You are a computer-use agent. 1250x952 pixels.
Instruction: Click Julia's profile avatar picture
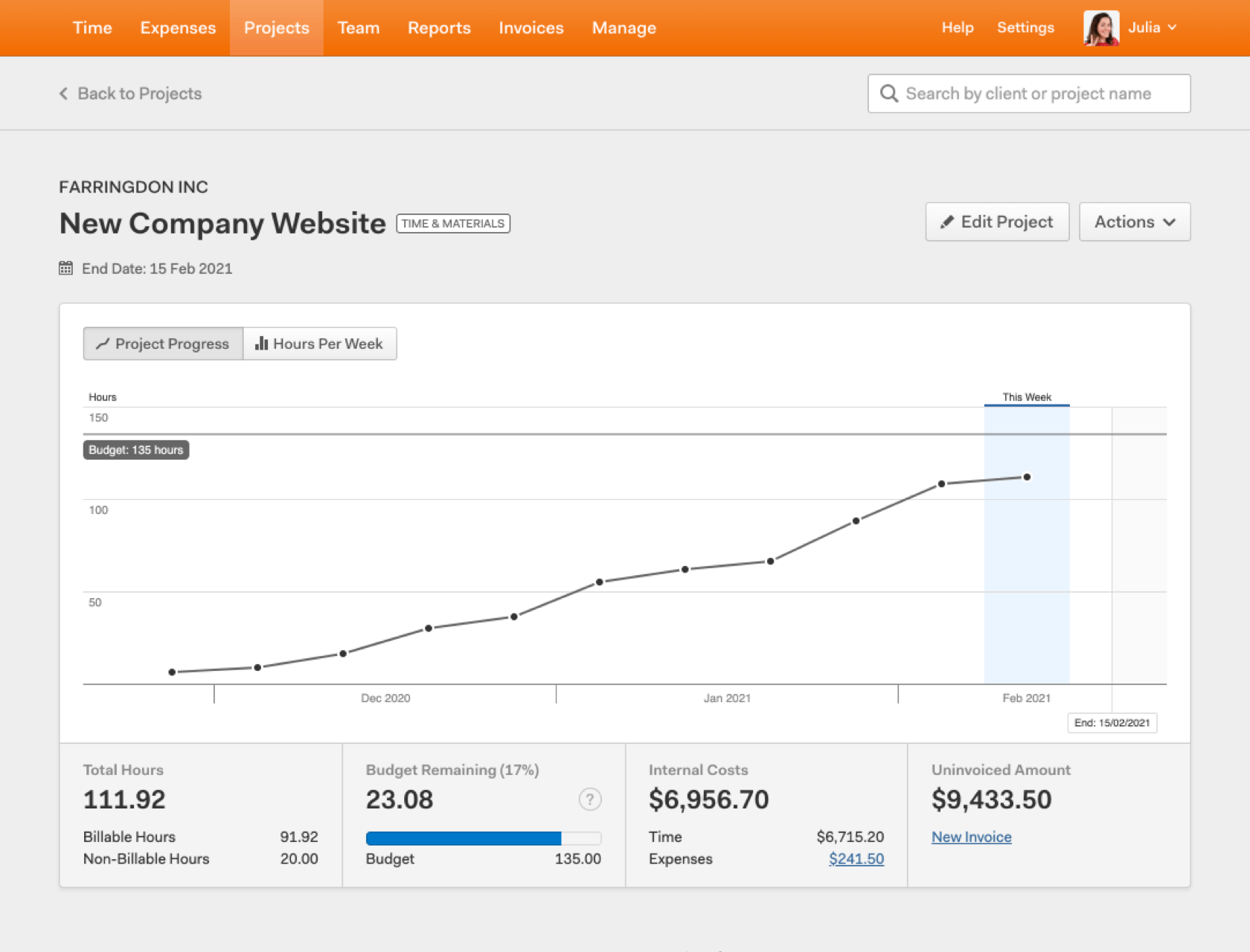pos(1101,28)
